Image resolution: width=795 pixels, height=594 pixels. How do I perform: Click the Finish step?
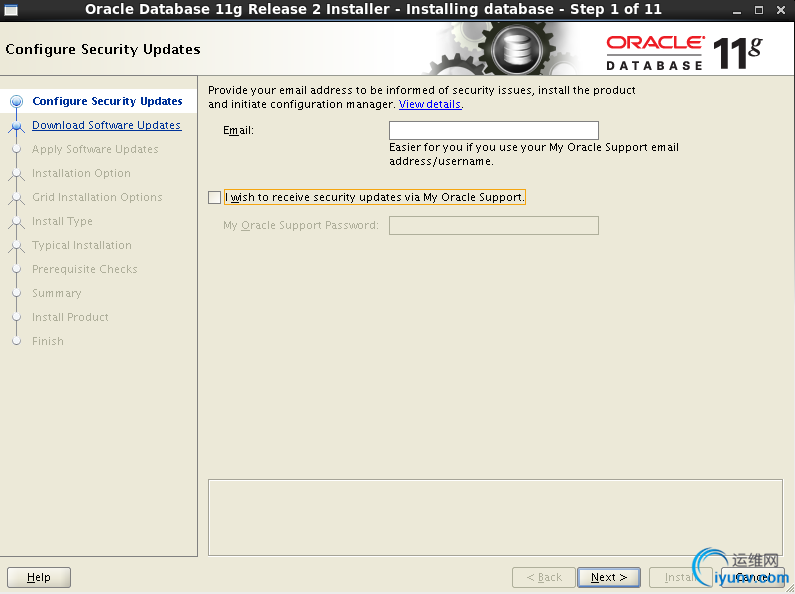coord(48,341)
